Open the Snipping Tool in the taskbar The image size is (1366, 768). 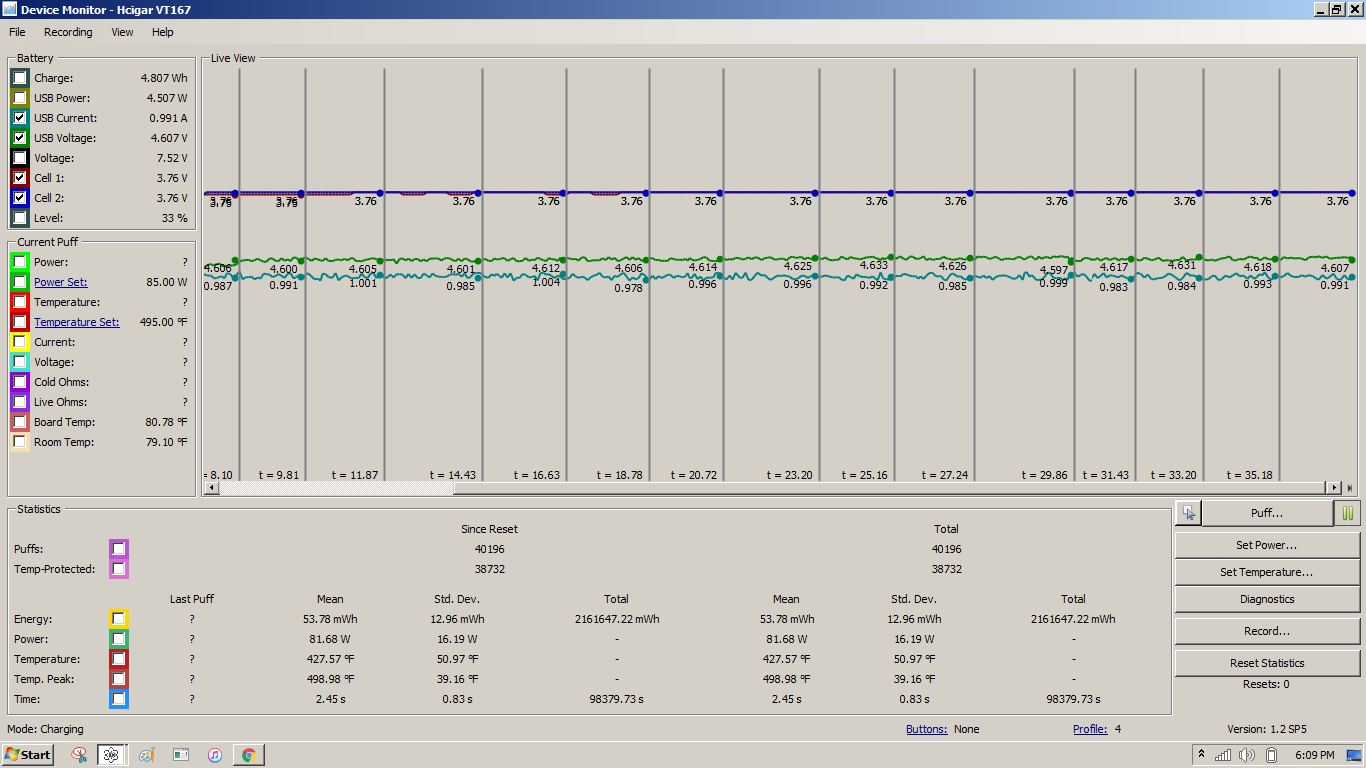(78, 755)
